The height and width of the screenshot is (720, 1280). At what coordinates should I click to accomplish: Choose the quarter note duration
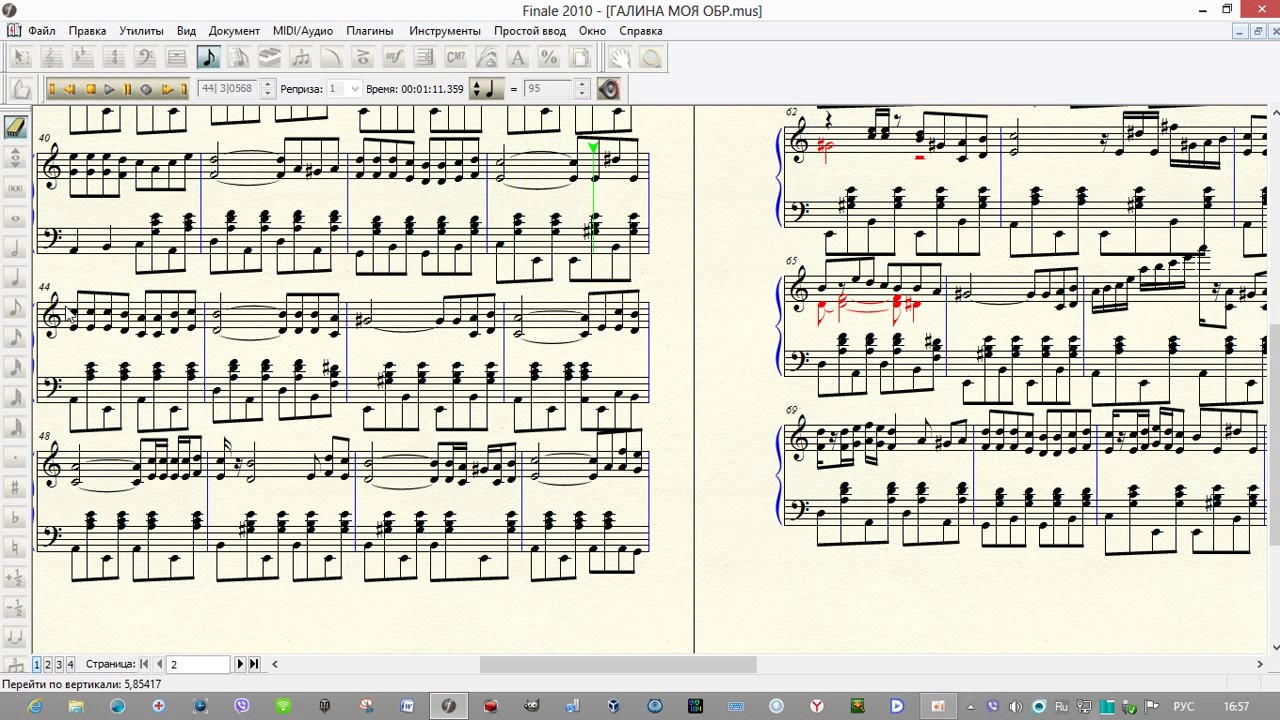point(15,277)
